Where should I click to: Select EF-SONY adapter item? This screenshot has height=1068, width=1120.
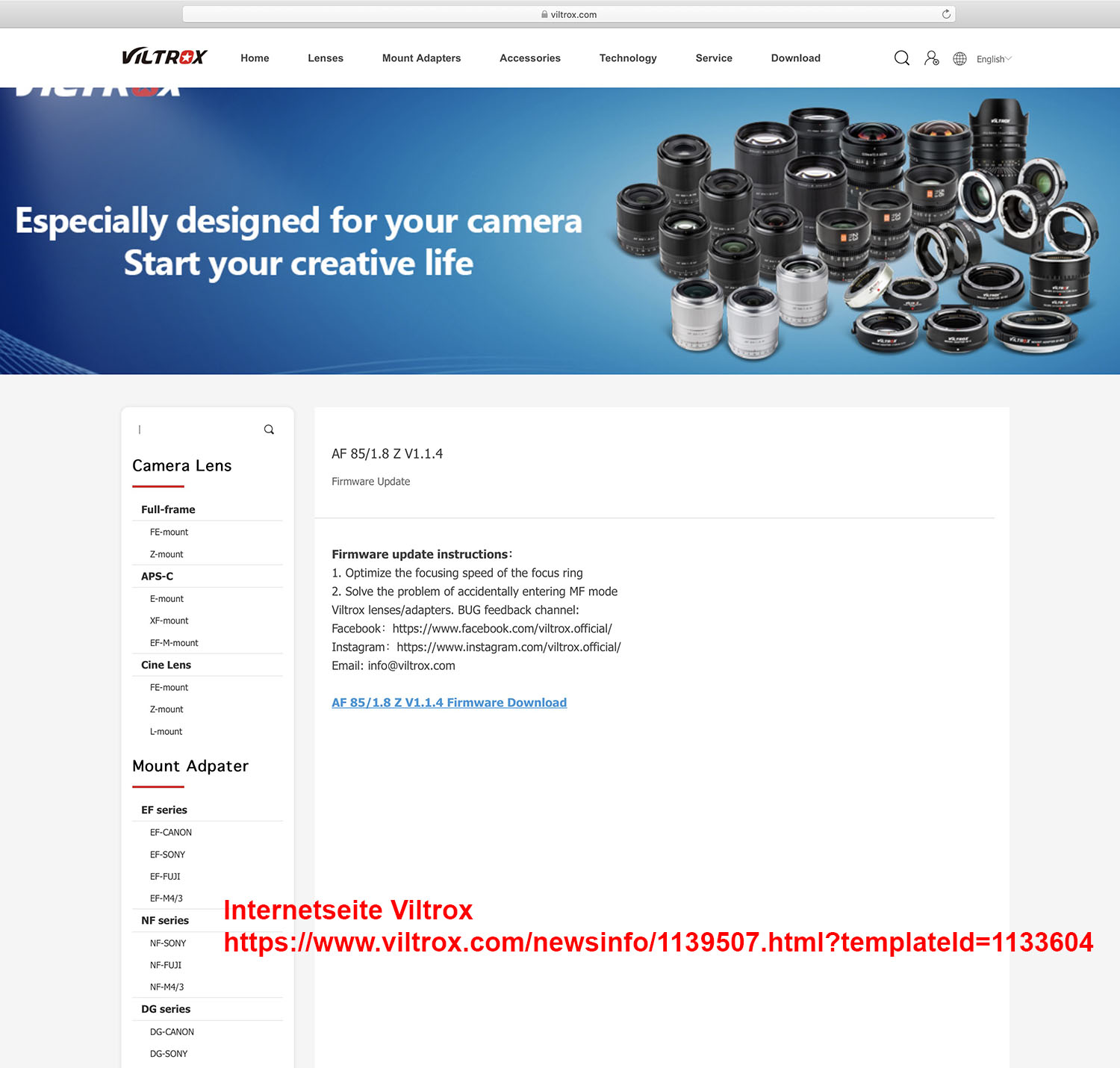pyautogui.click(x=167, y=854)
